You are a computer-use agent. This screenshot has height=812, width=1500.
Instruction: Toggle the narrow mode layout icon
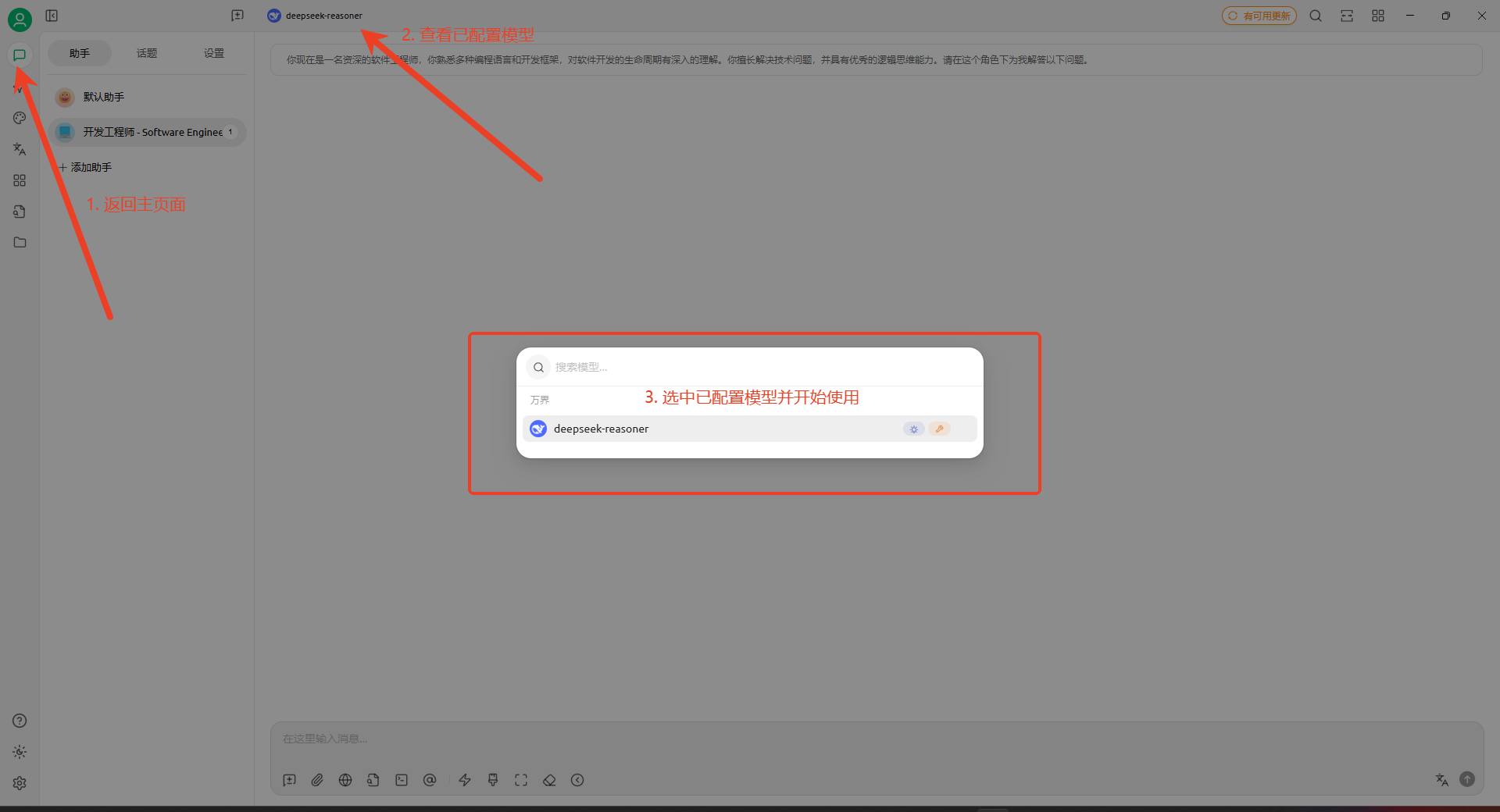click(x=1347, y=16)
